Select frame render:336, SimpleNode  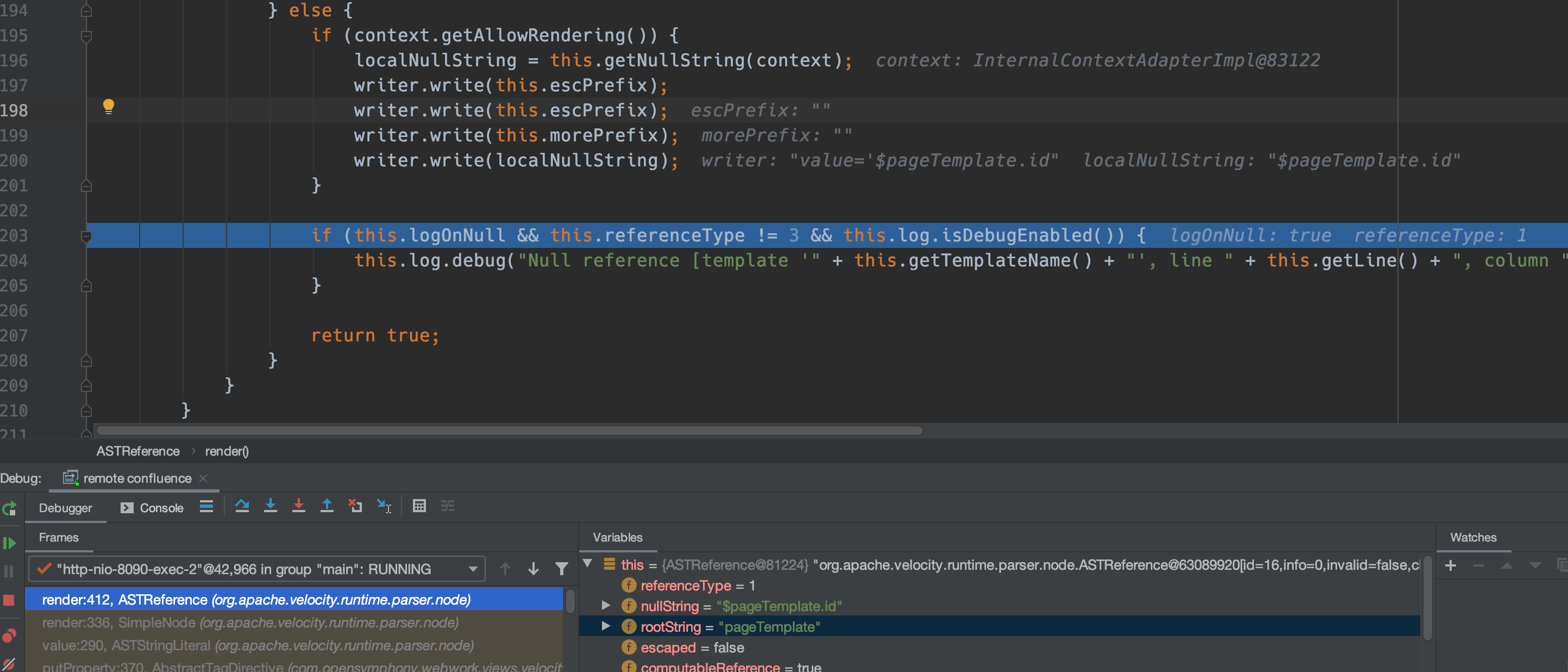[x=294, y=623]
